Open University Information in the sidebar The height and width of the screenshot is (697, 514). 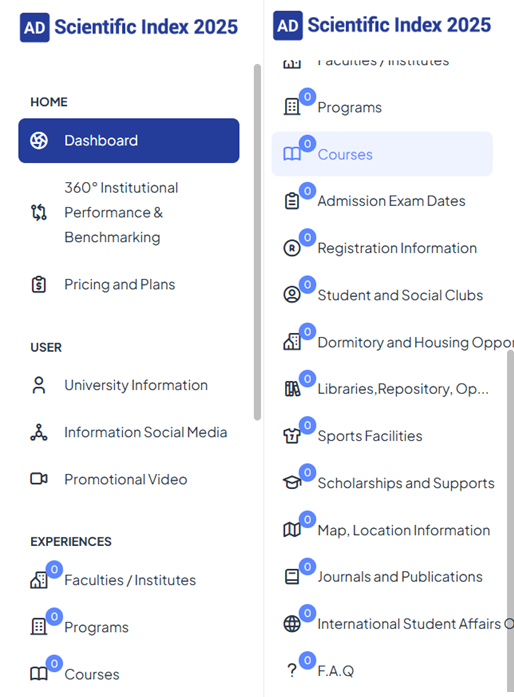pyautogui.click(x=129, y=385)
